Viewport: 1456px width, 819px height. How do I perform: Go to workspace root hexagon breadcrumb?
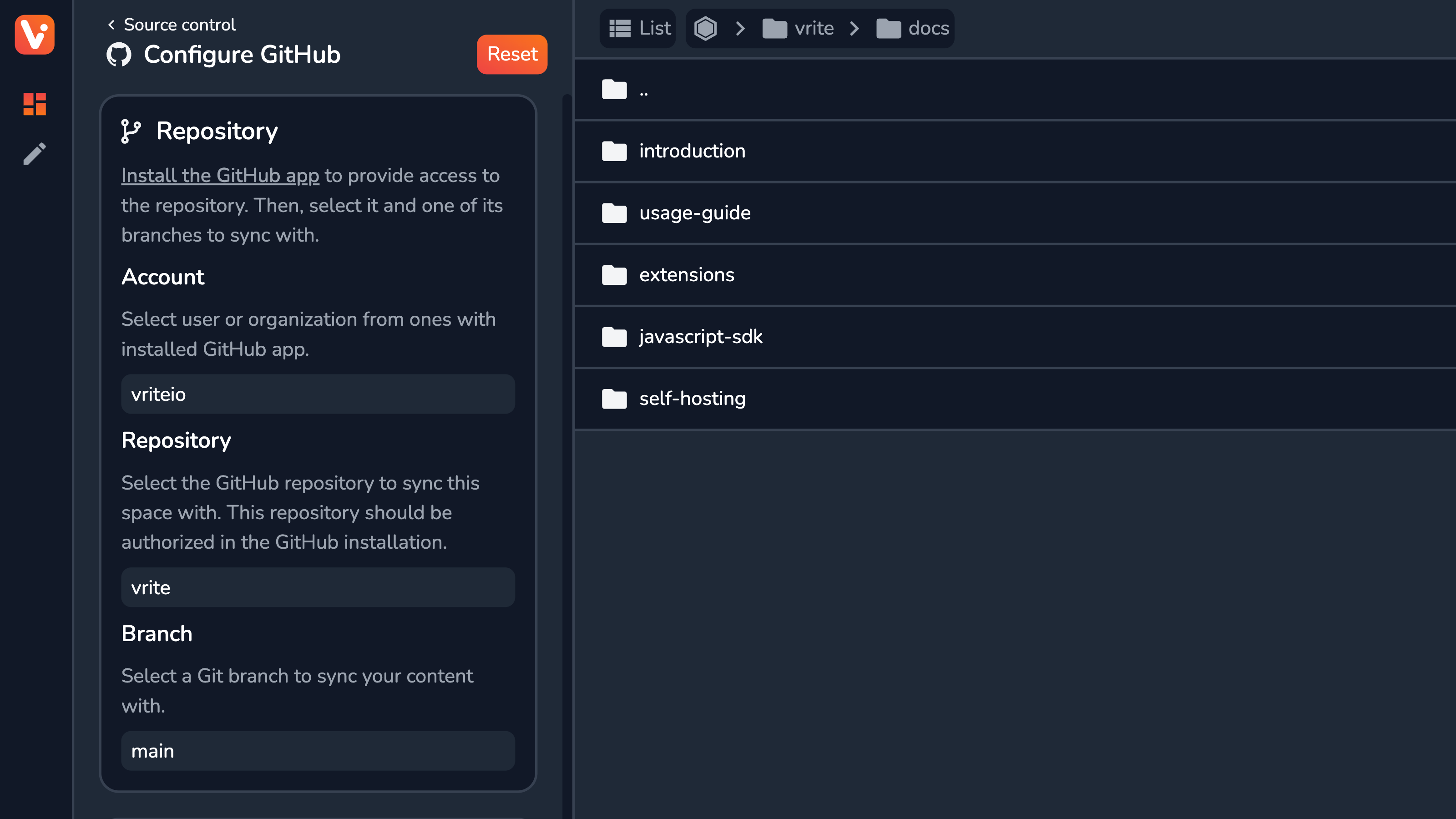[x=705, y=28]
